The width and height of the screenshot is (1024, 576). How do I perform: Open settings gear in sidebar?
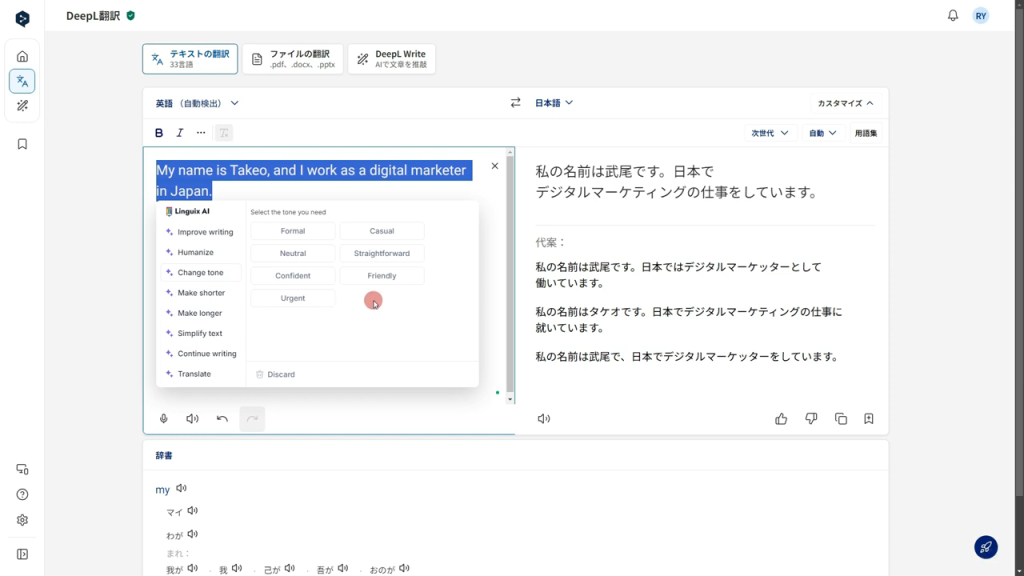[22, 520]
